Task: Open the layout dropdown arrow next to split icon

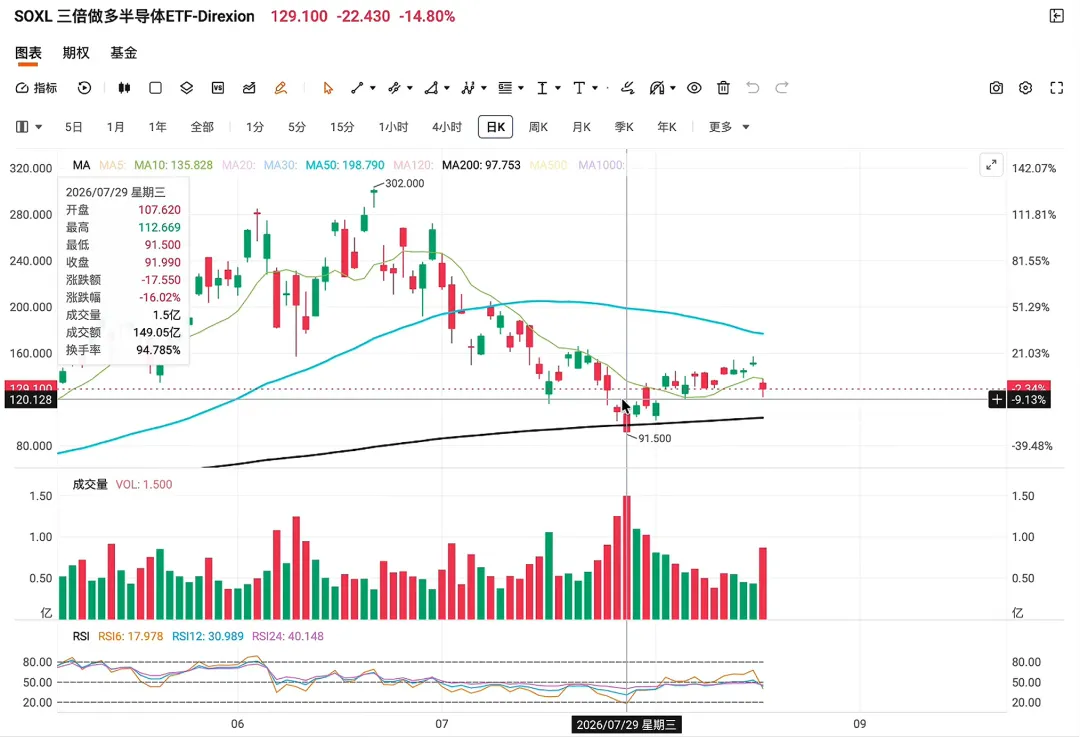Action: click(39, 127)
